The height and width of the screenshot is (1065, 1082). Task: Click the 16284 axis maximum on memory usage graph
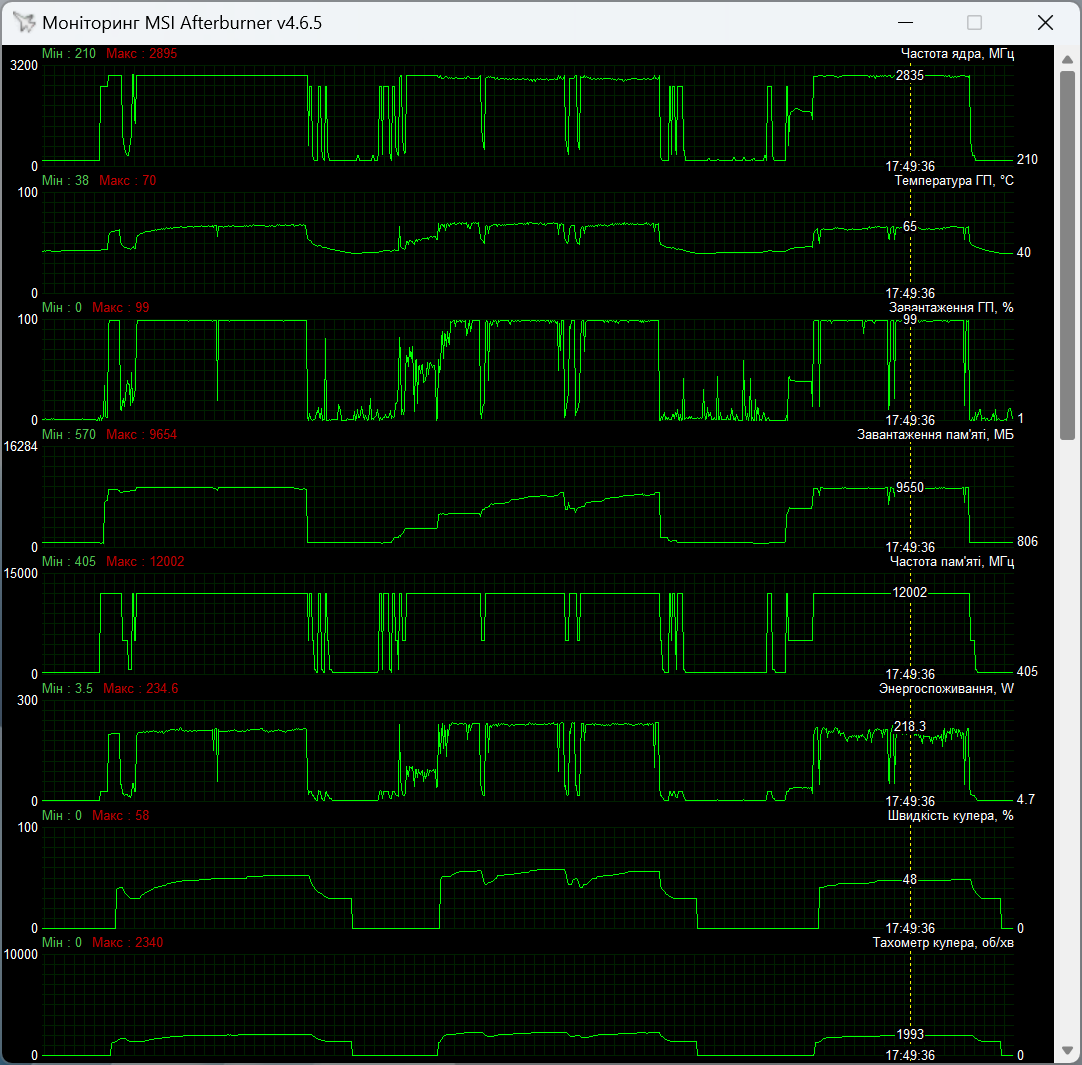coord(21,447)
